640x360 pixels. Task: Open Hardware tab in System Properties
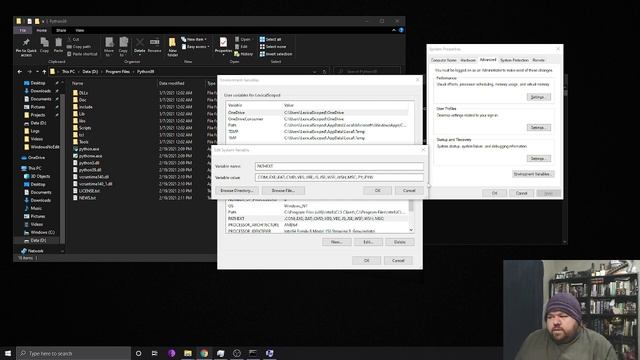pyautogui.click(x=468, y=60)
